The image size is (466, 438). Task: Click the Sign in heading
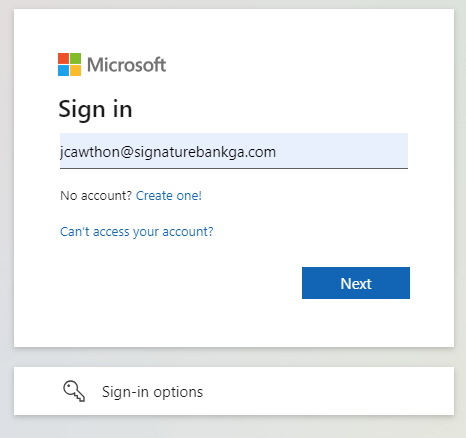click(96, 110)
